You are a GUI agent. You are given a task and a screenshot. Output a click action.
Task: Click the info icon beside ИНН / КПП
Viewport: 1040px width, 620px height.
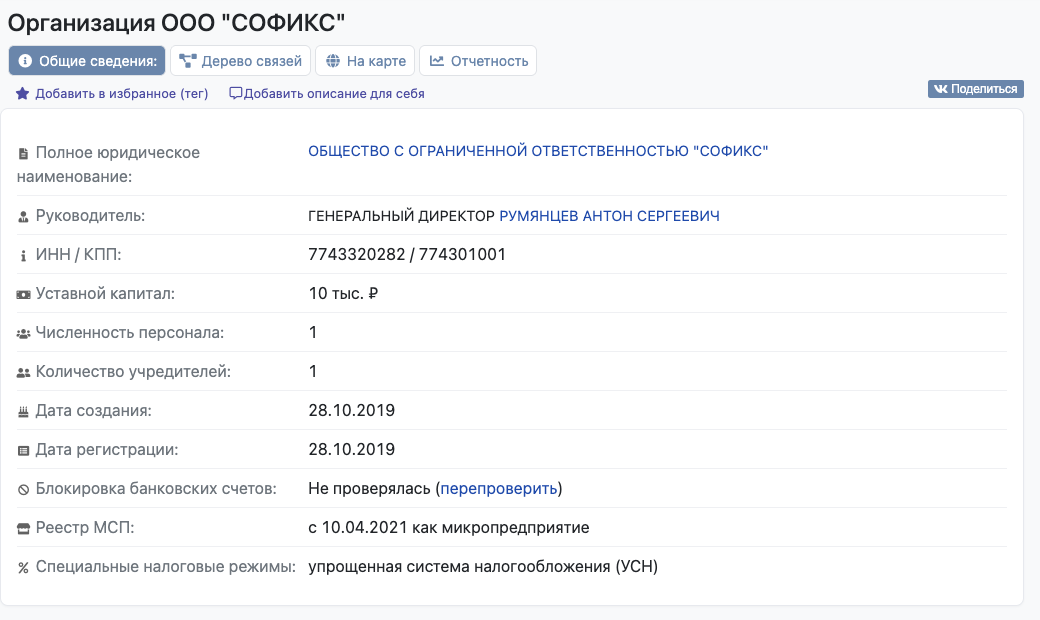click(x=23, y=255)
